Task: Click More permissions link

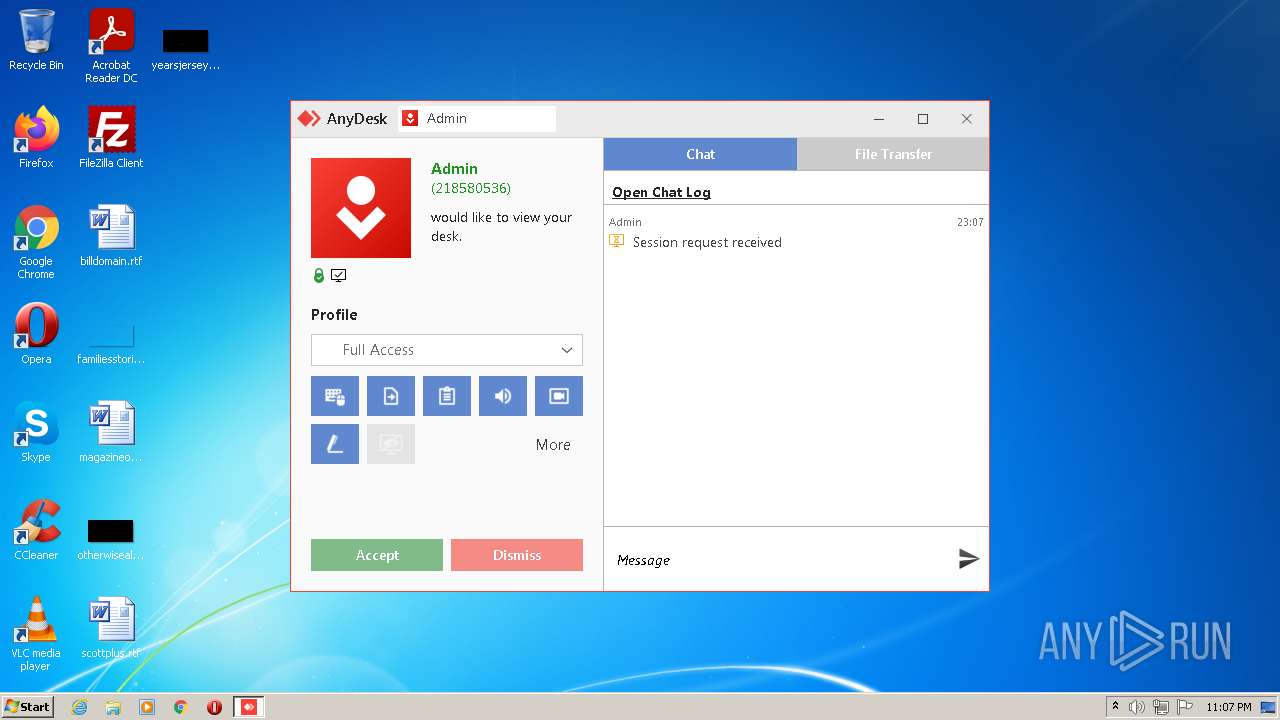Action: [x=553, y=445]
